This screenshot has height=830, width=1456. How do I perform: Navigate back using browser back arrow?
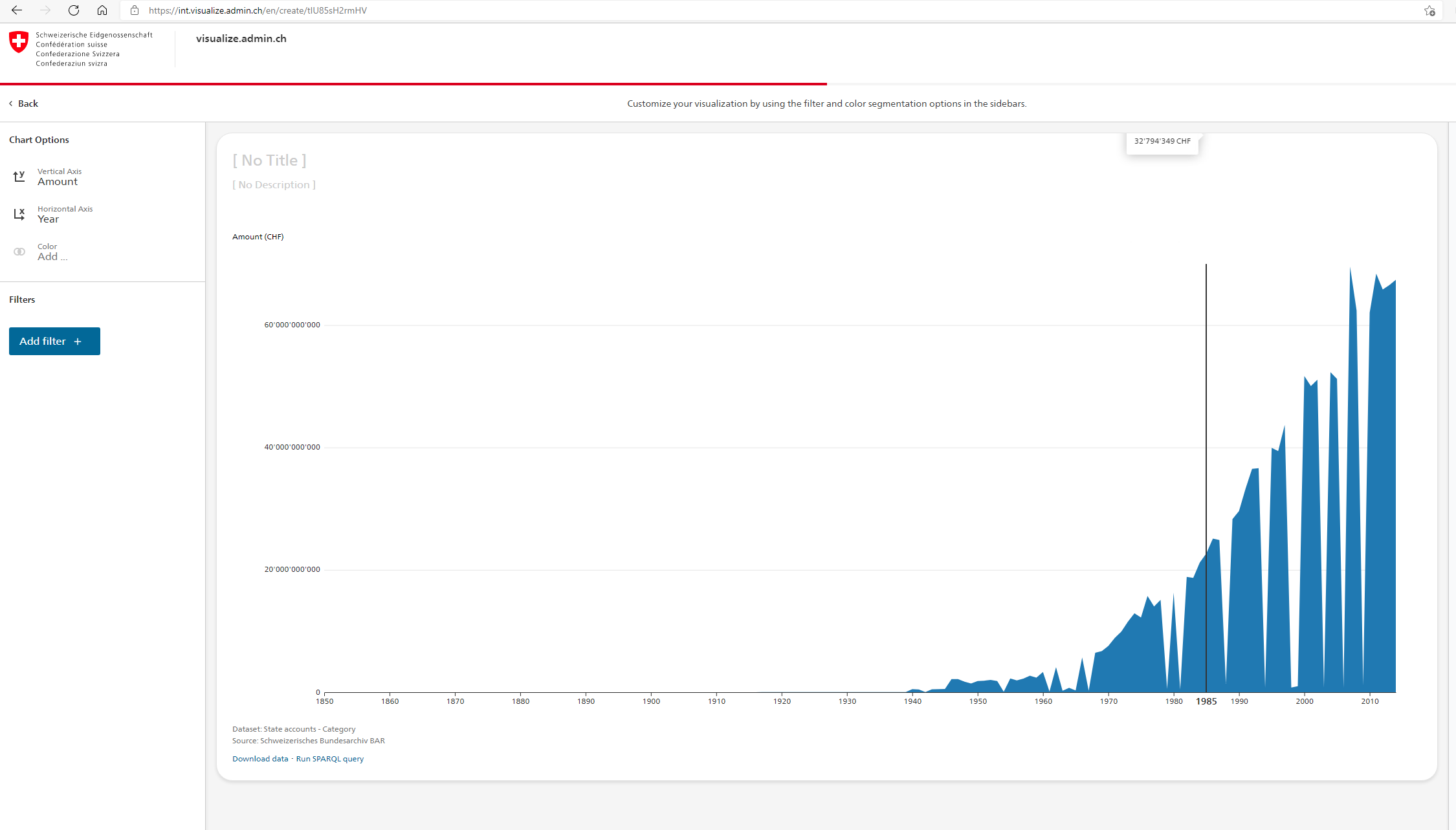[16, 10]
